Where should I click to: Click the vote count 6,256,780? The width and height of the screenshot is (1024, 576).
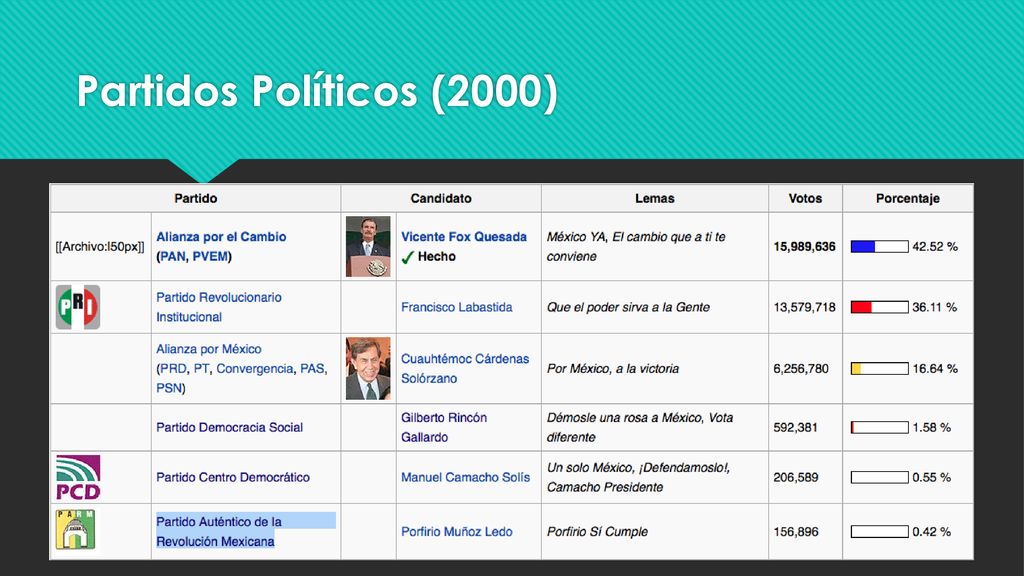pyautogui.click(x=801, y=368)
